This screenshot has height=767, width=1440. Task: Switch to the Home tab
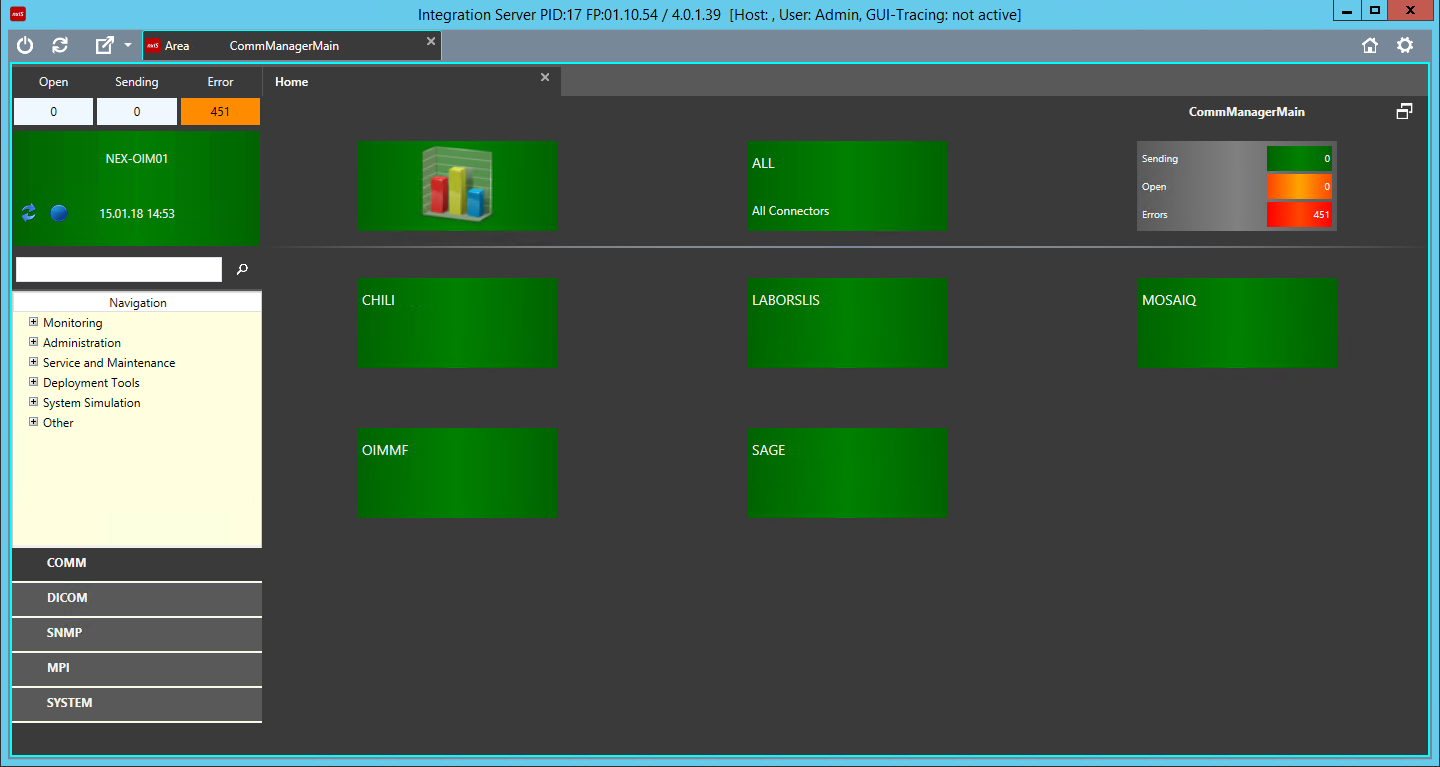coord(412,82)
